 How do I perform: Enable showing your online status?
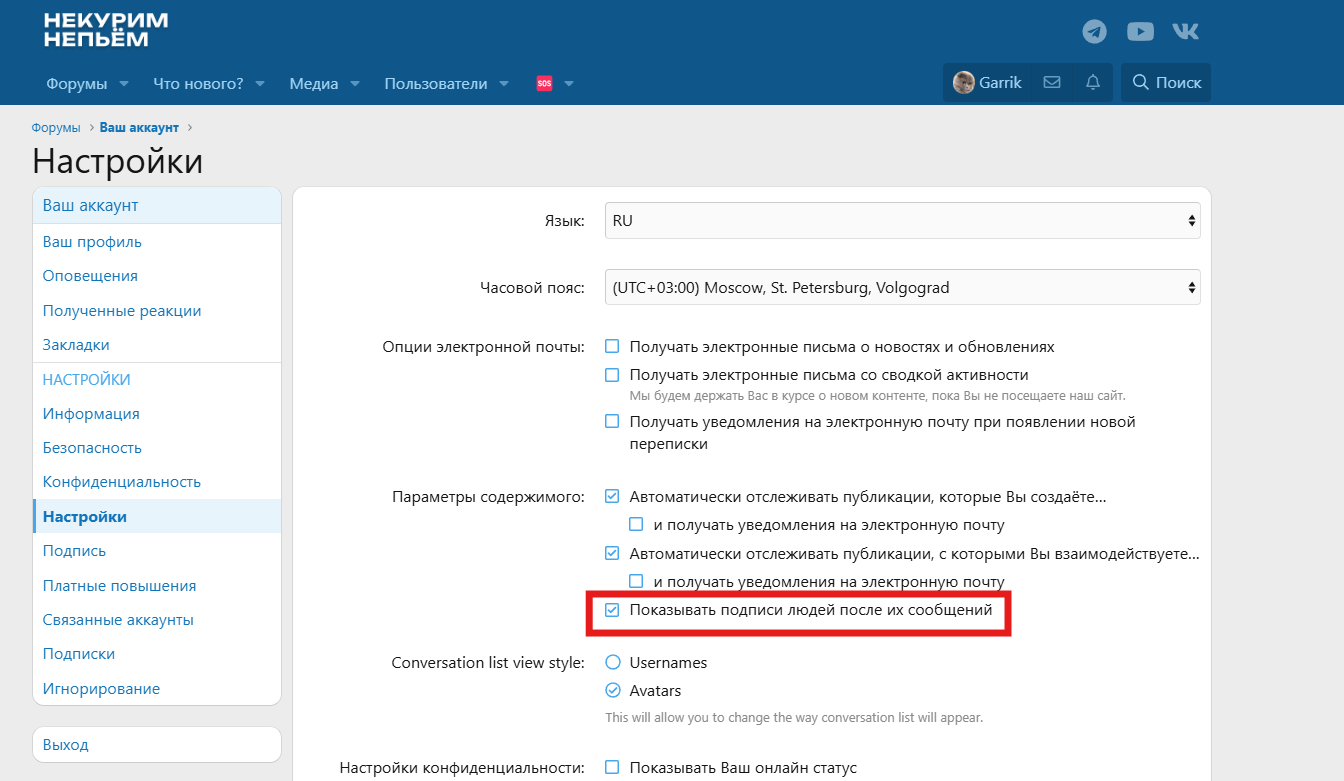613,768
